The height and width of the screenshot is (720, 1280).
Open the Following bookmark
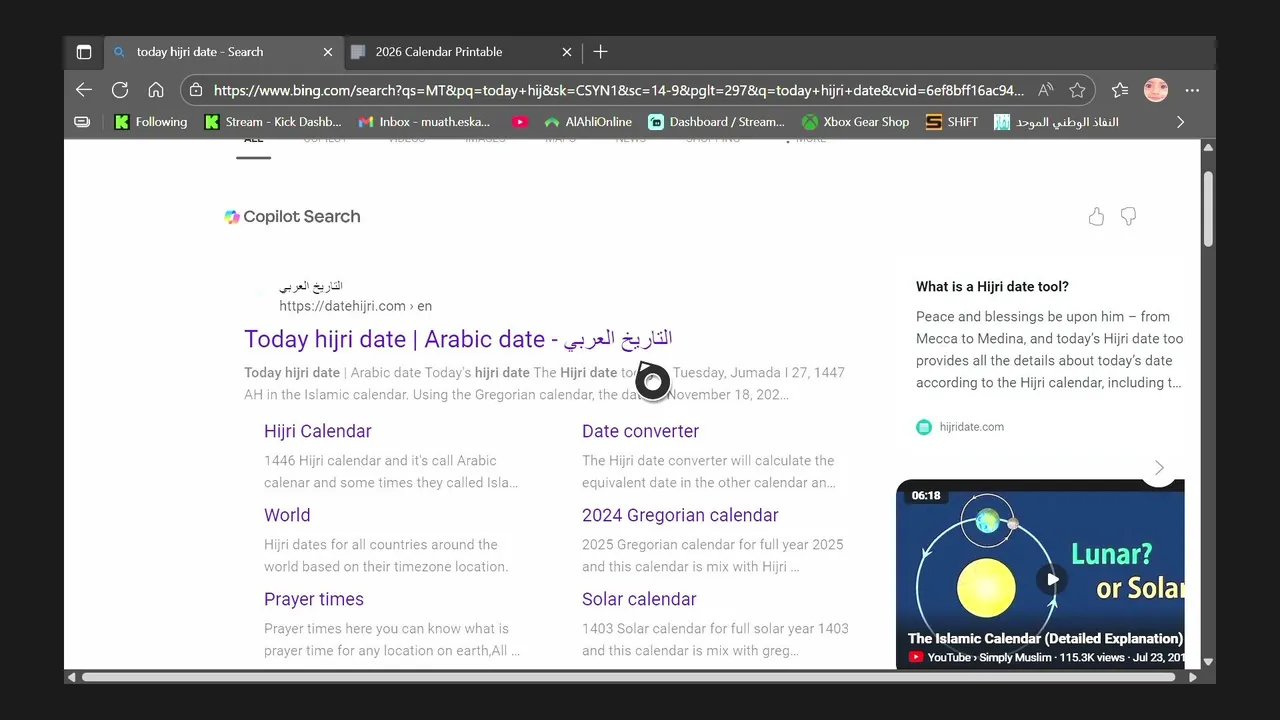click(x=151, y=122)
